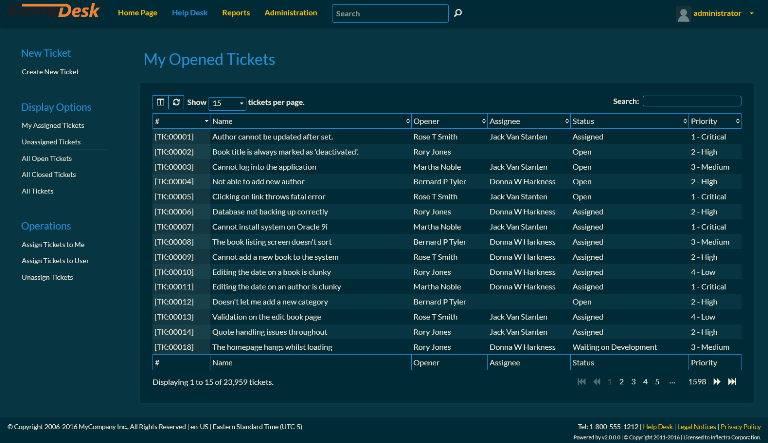Open the Help Desk menu

[x=190, y=14]
